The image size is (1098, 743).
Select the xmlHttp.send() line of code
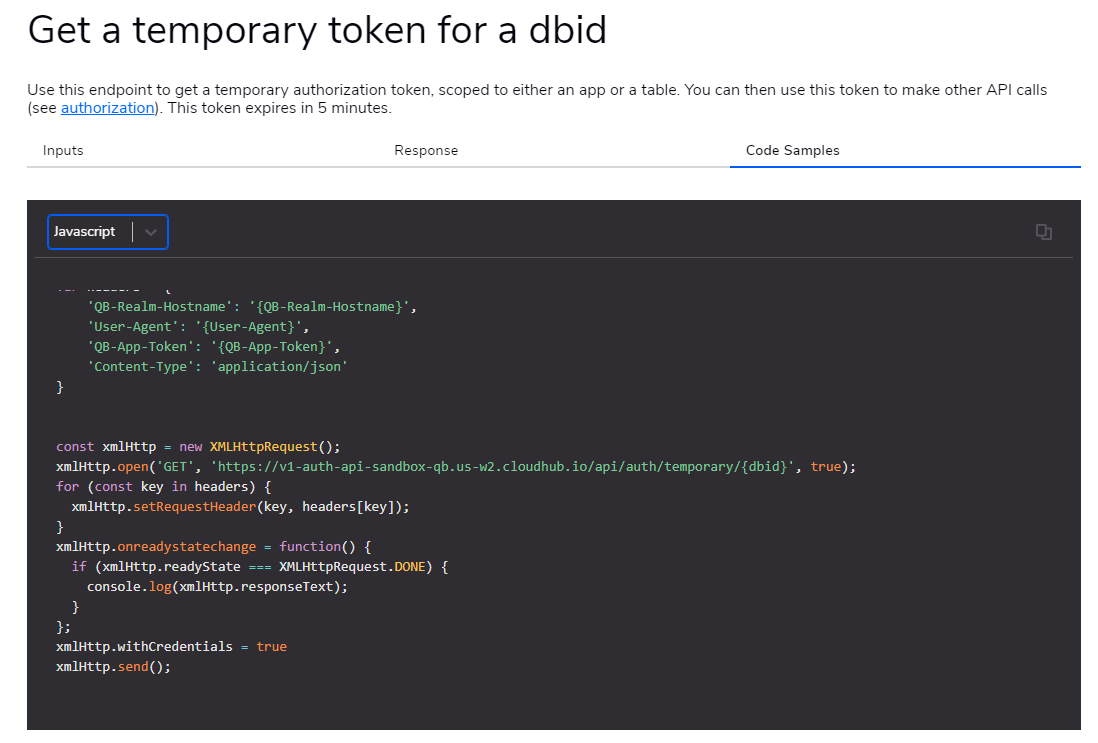[x=112, y=666]
